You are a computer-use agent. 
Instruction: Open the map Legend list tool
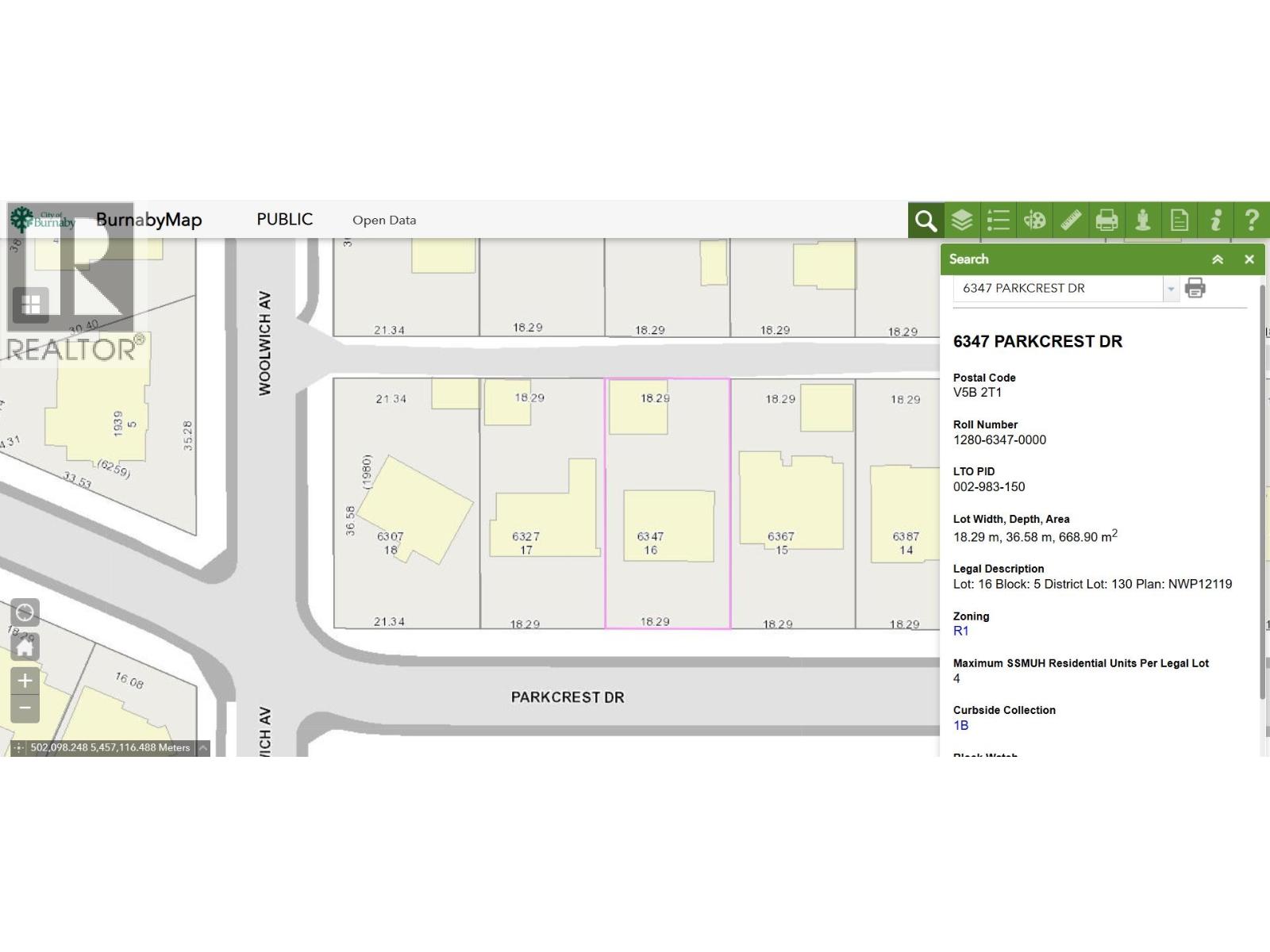[x=998, y=220]
